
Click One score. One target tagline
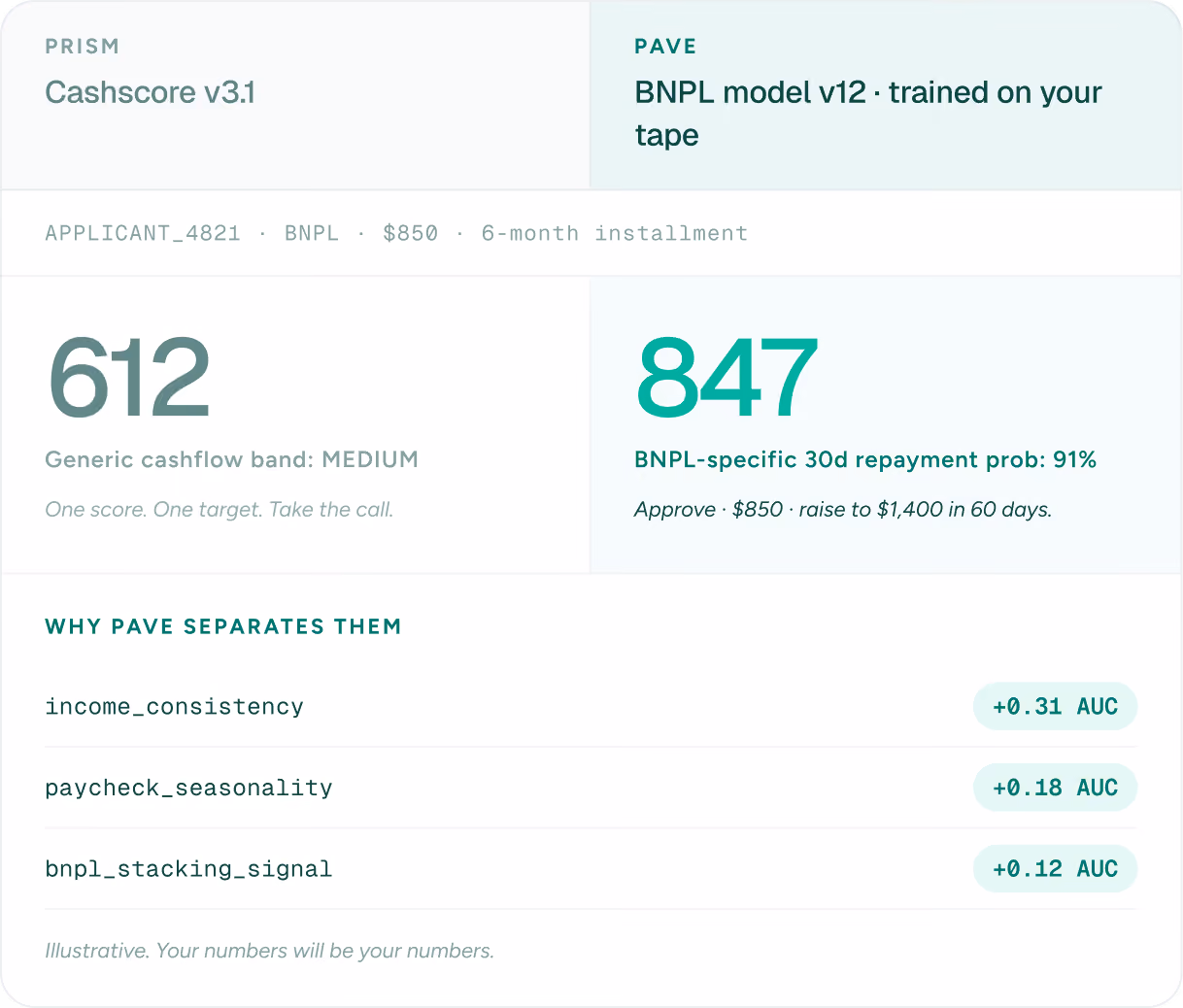pos(220,510)
